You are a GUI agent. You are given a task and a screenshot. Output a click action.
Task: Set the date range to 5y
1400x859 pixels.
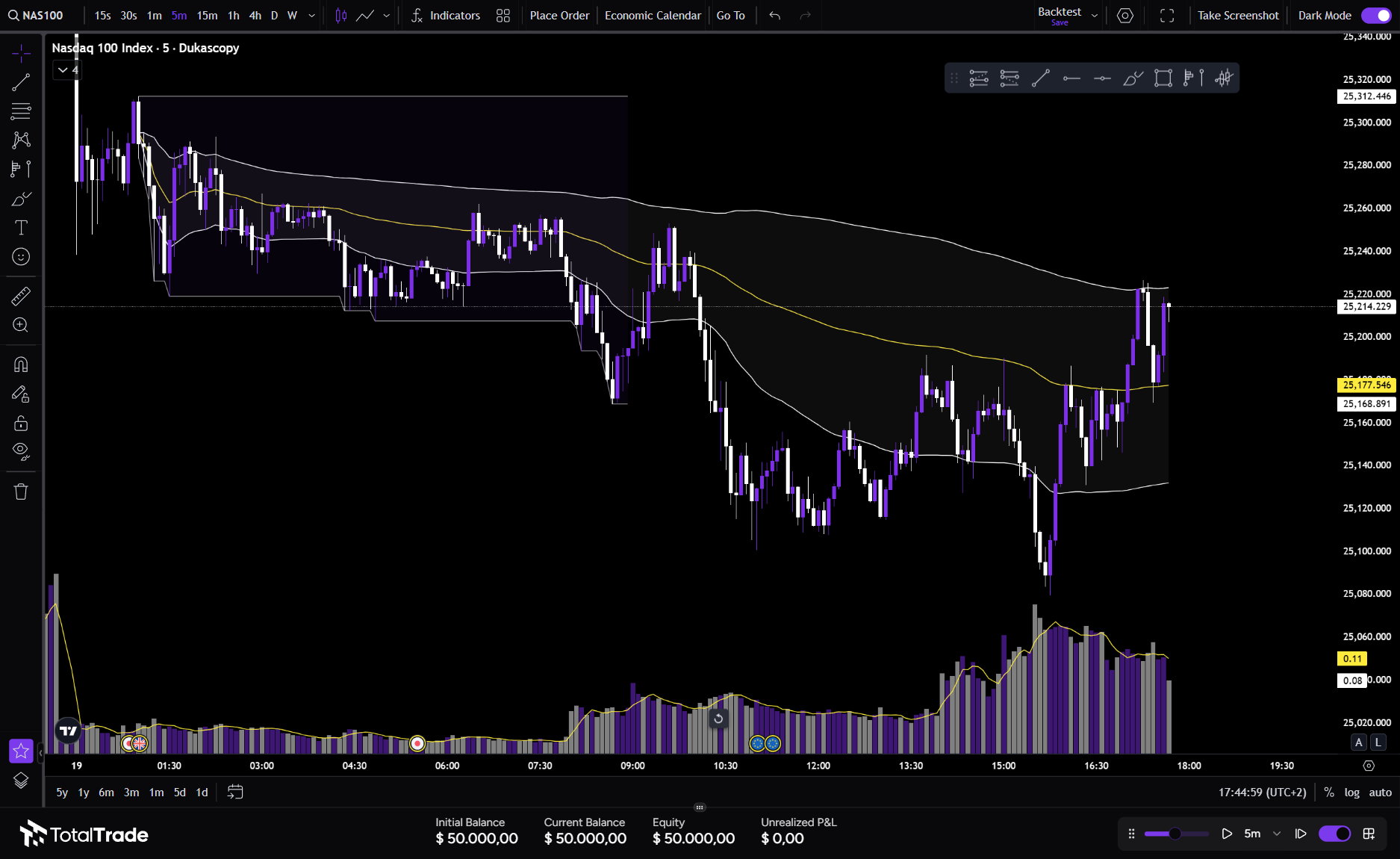[x=62, y=792]
